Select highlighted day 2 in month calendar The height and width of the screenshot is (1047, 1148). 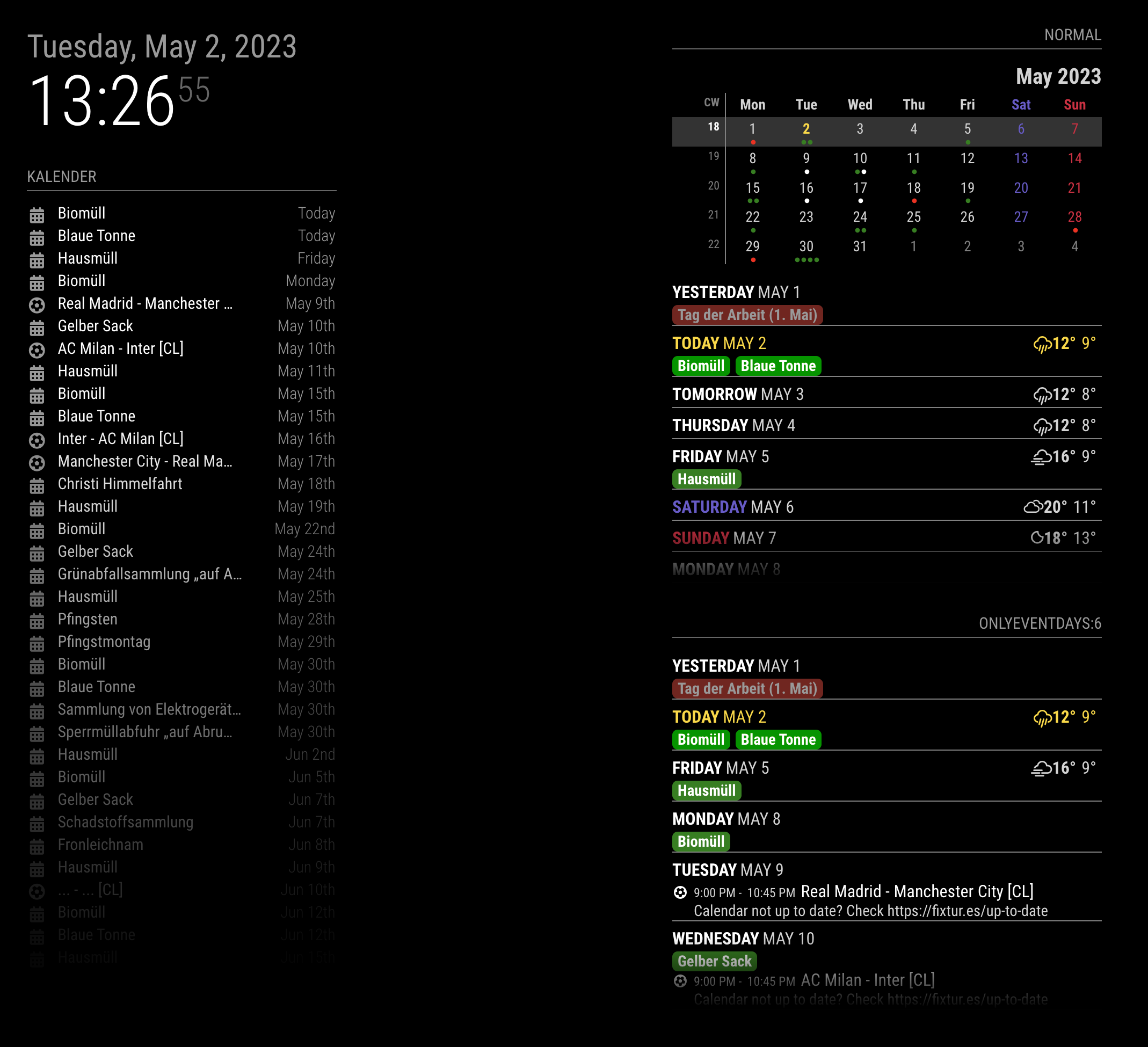tap(806, 130)
